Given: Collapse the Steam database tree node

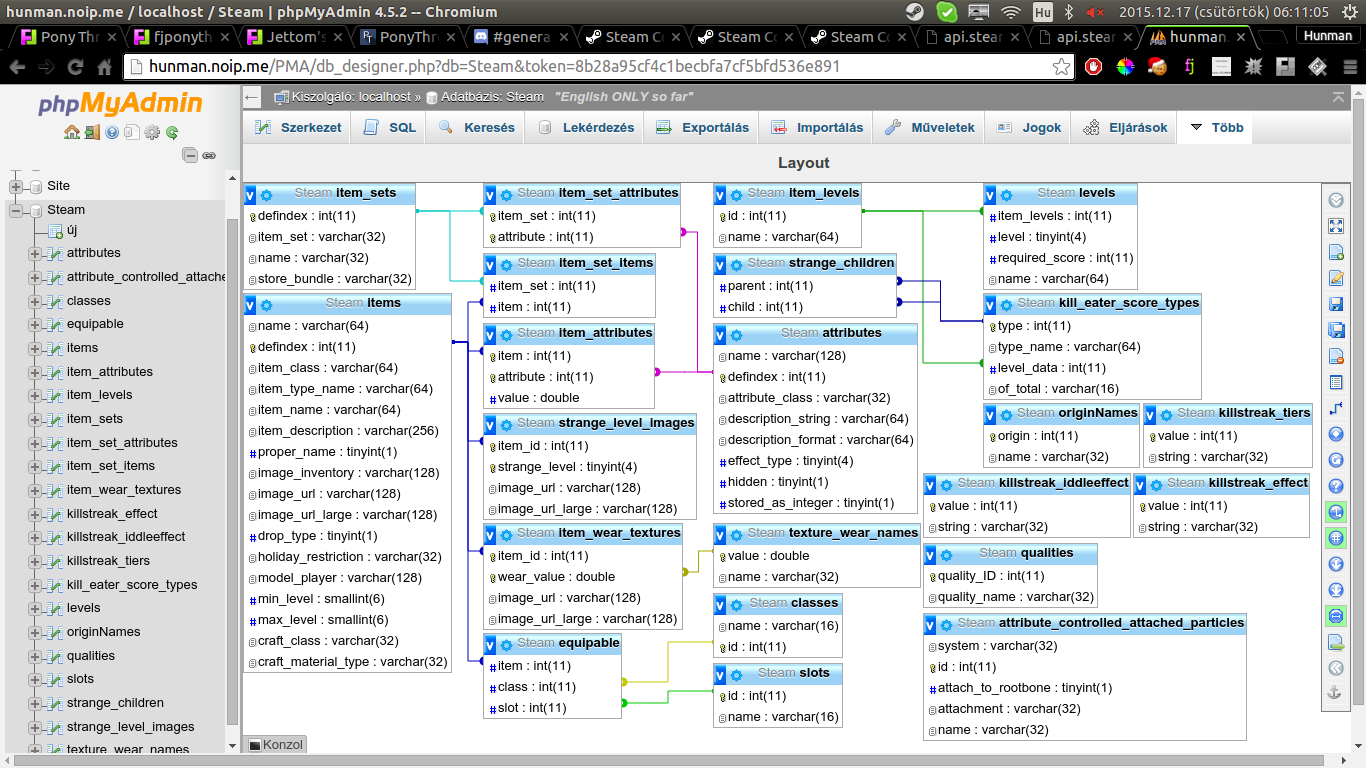Looking at the screenshot, I should point(16,210).
